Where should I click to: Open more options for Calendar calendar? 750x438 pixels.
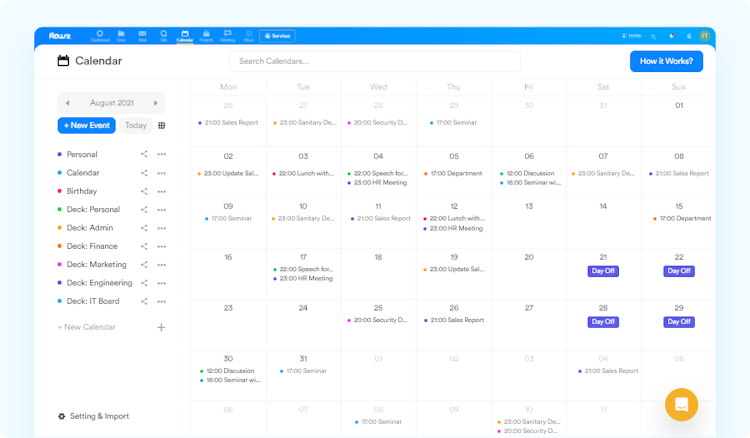click(162, 173)
